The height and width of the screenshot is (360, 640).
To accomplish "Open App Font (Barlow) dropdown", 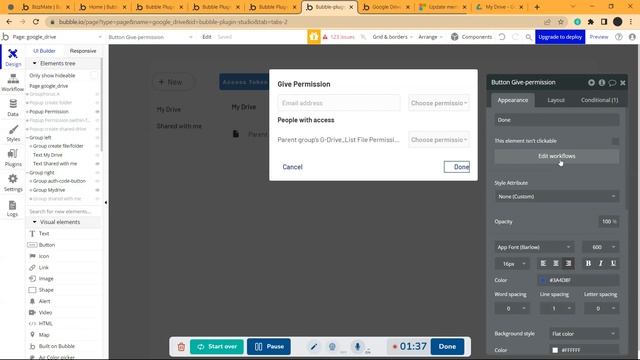I will point(534,247).
